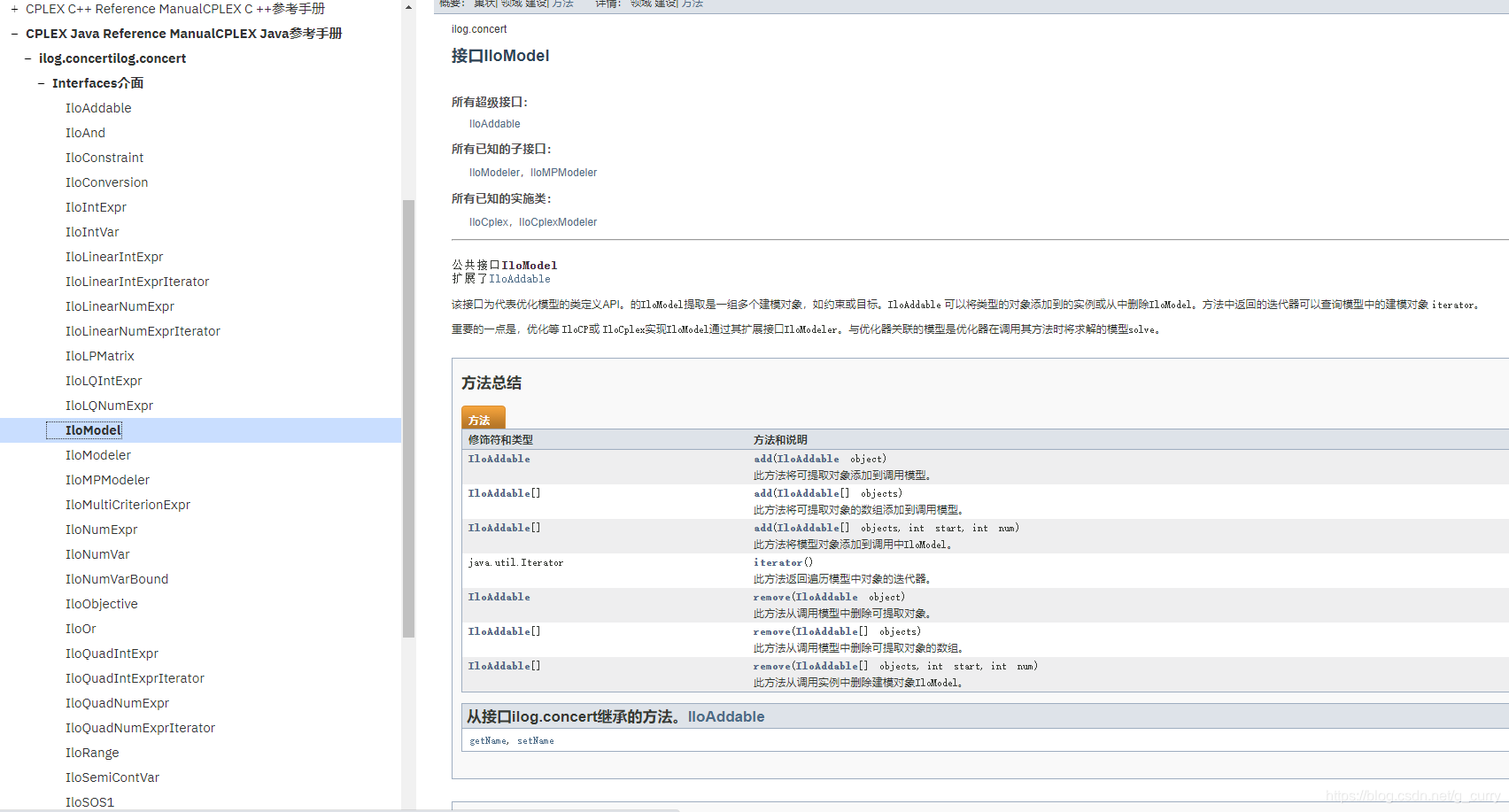Collapse the ilog.concertilog.concert package node
1509x812 pixels.
[x=26, y=58]
